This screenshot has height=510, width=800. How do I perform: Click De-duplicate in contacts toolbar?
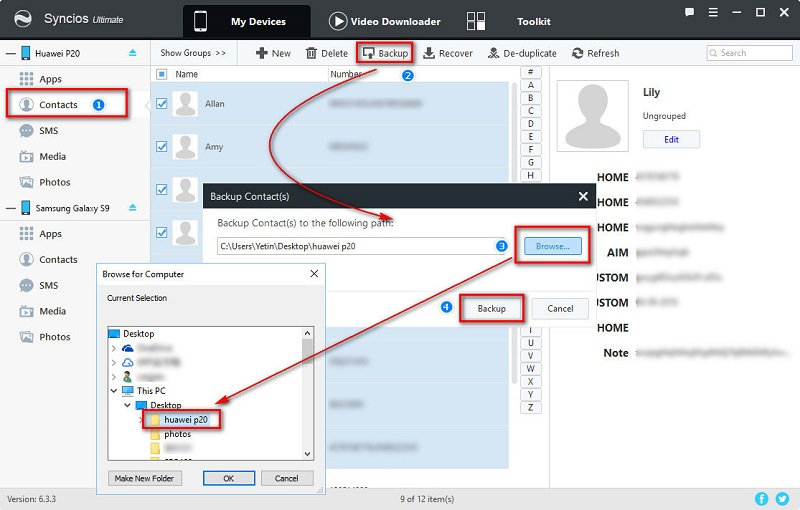(522, 53)
